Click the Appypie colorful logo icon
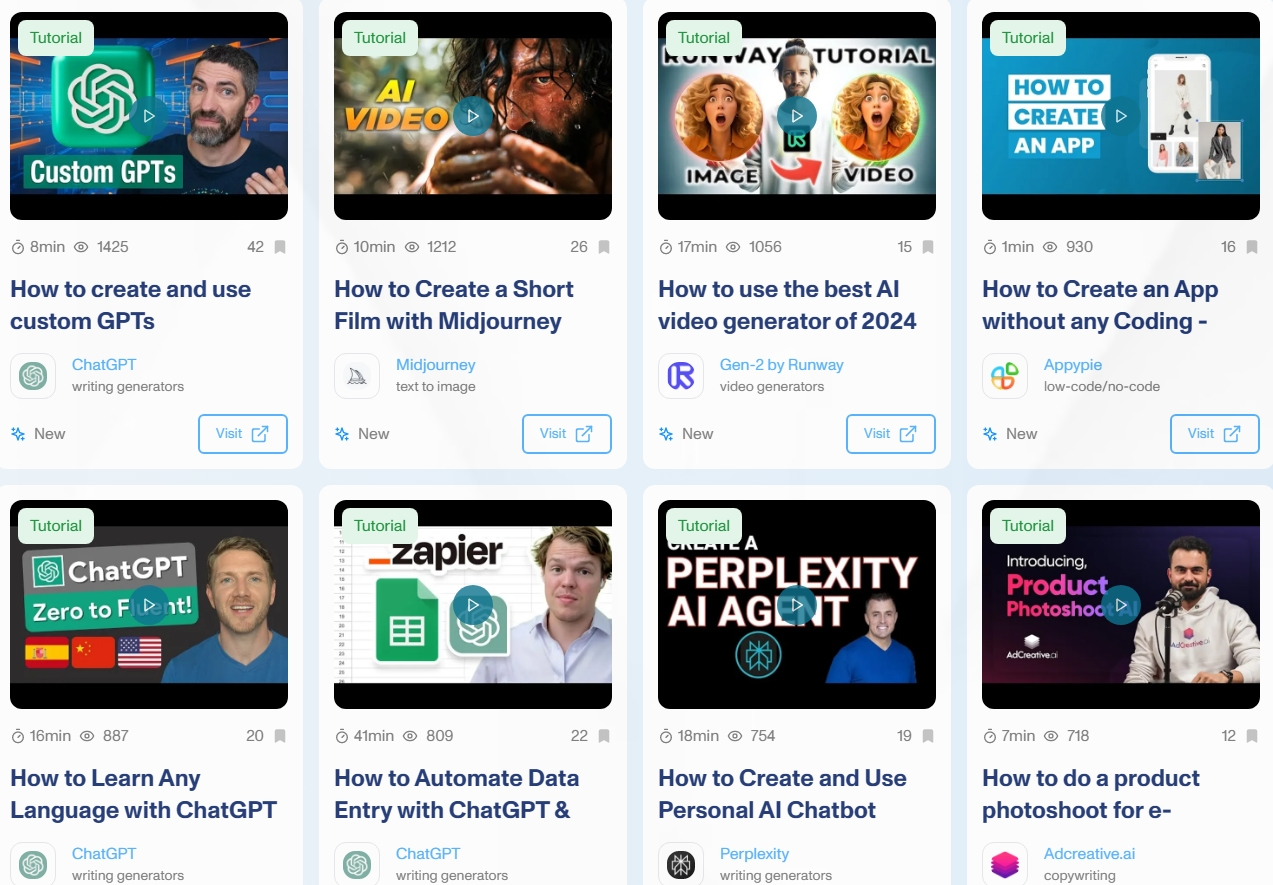1273x885 pixels. (1005, 376)
